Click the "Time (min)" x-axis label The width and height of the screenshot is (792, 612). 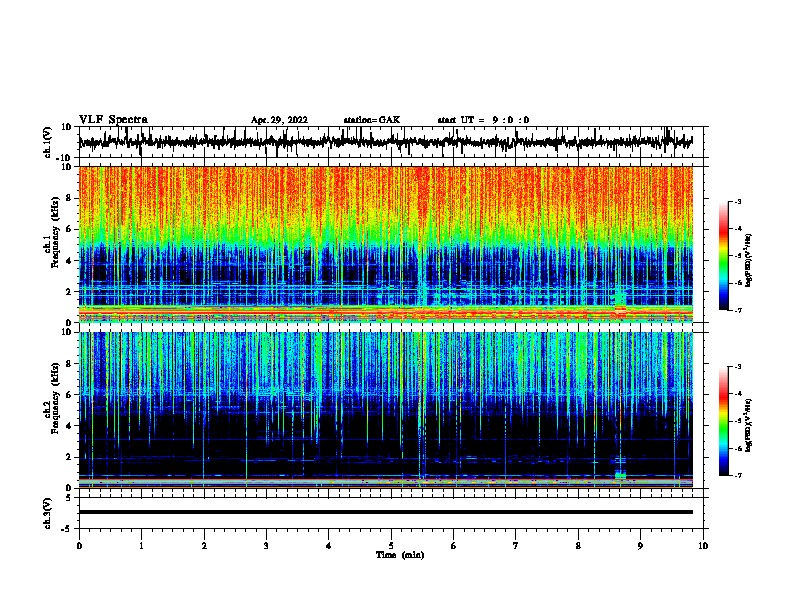click(400, 555)
